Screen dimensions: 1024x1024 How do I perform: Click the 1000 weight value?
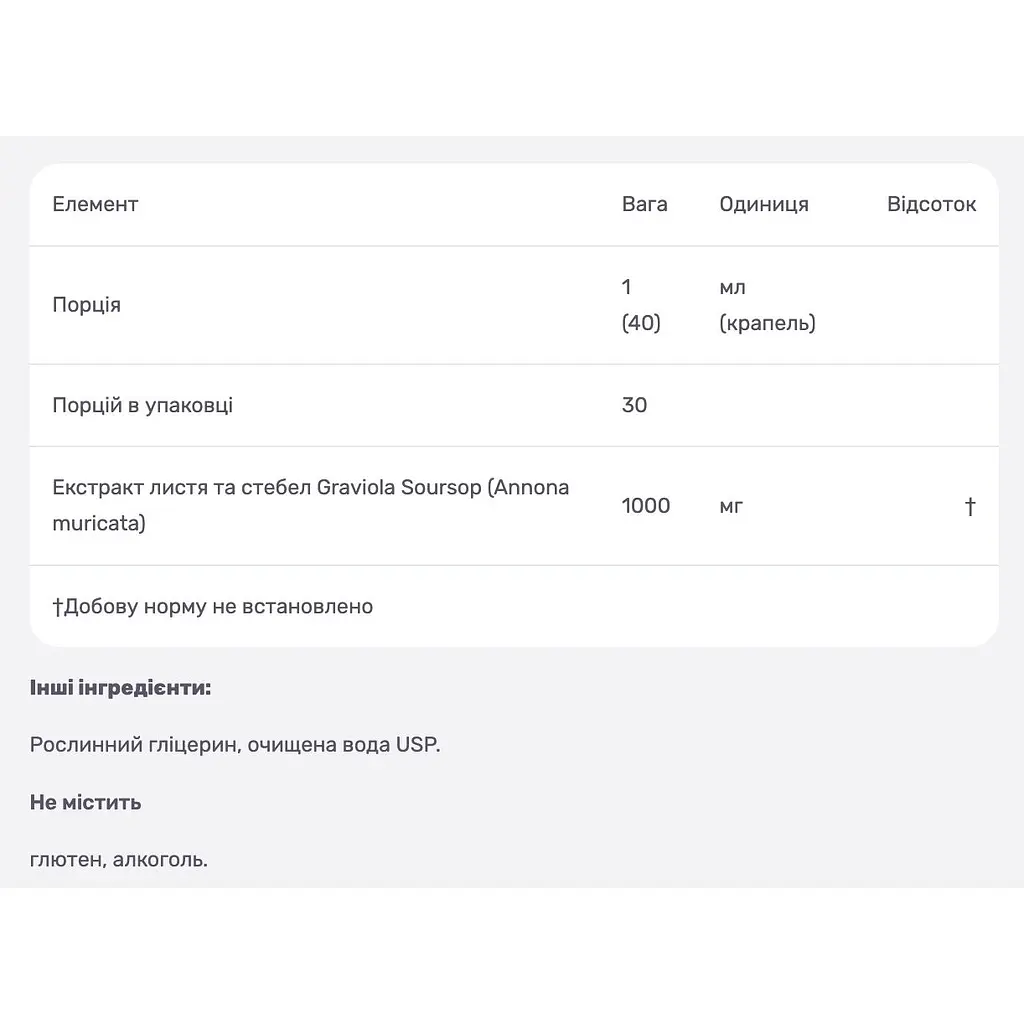coord(646,505)
